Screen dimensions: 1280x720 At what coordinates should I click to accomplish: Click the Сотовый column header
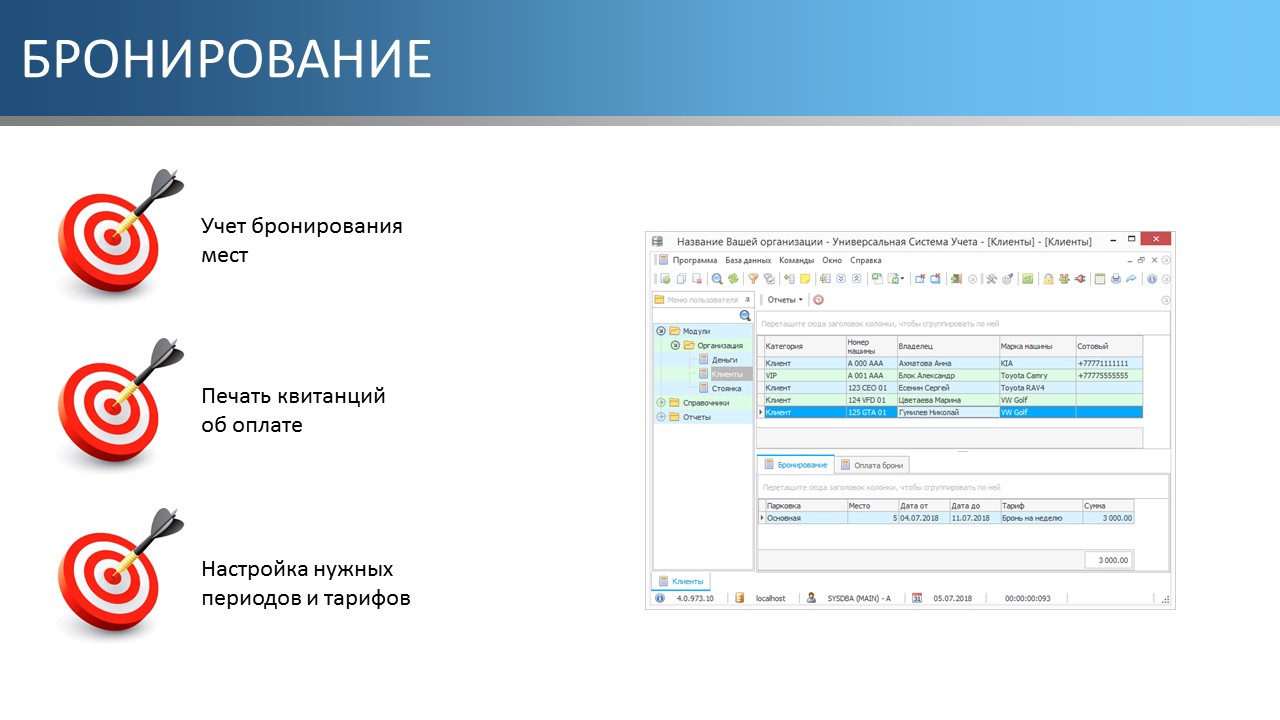pyautogui.click(x=1109, y=346)
